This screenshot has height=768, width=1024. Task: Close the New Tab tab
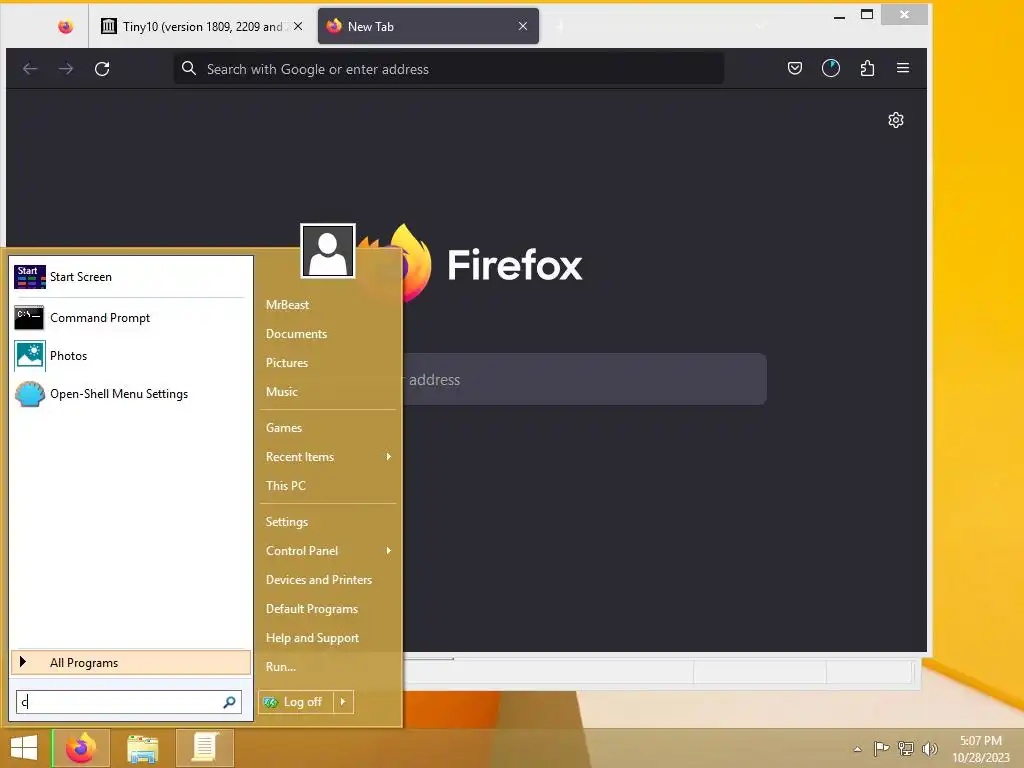pyautogui.click(x=522, y=26)
